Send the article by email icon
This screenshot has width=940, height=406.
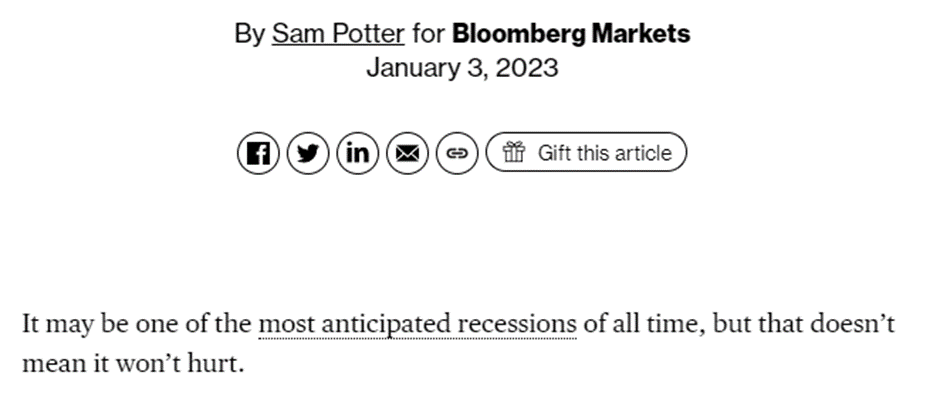tap(407, 154)
